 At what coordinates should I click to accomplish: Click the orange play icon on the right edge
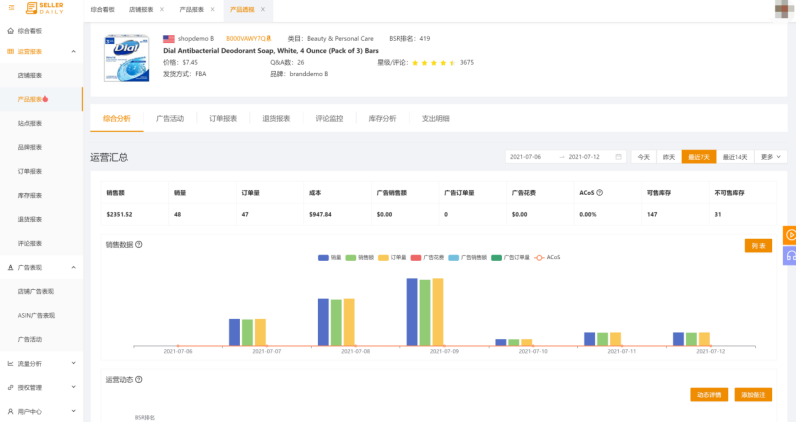790,235
